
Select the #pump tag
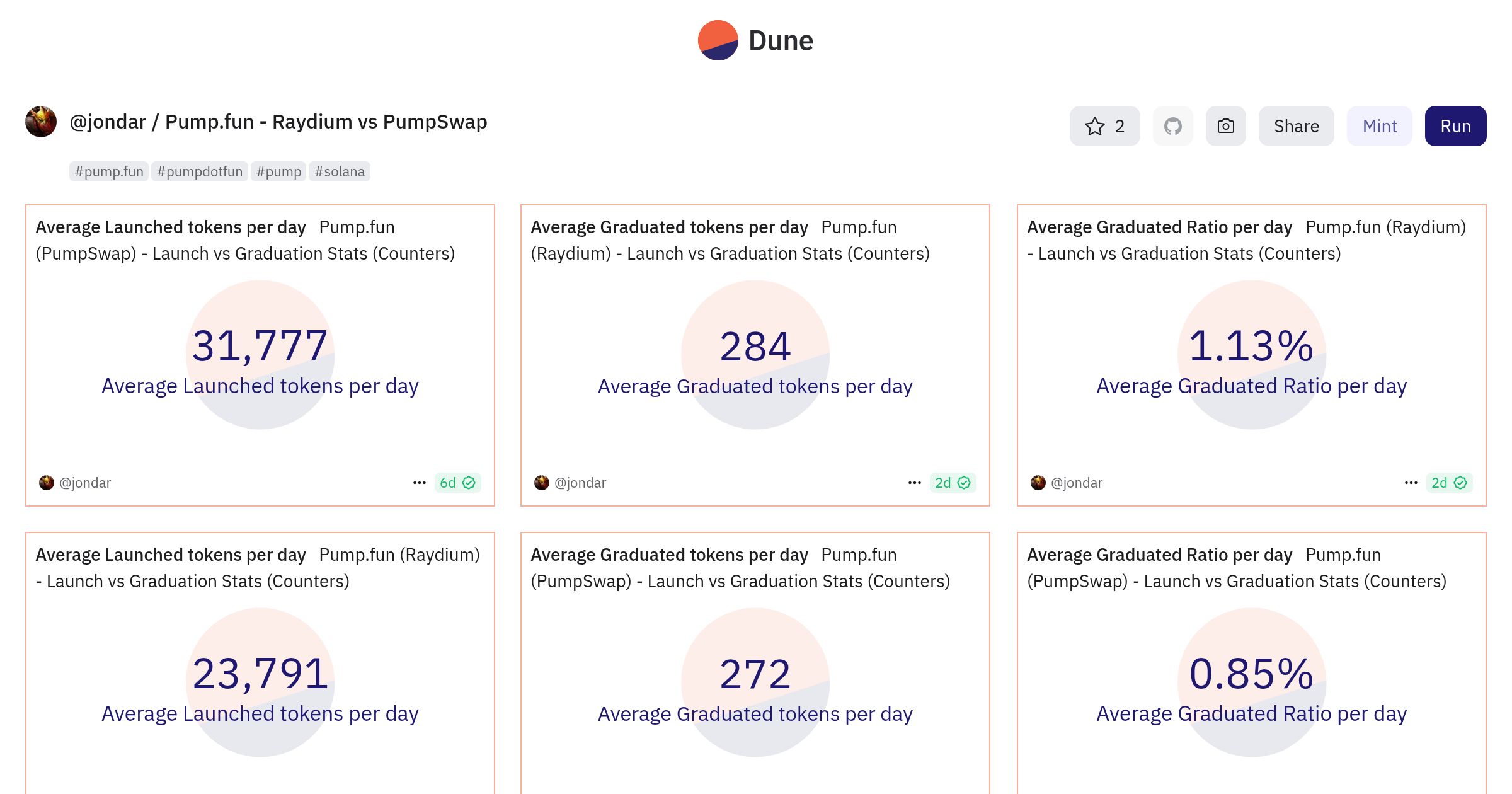pos(278,171)
